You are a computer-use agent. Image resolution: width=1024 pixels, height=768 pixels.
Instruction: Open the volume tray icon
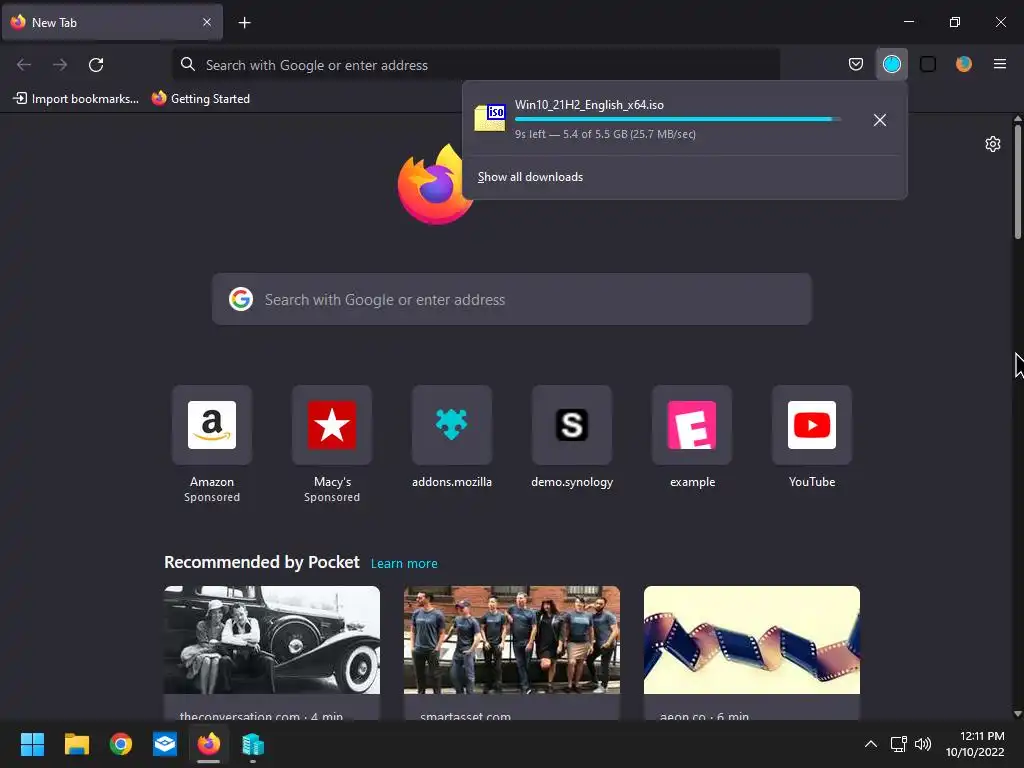(x=923, y=744)
